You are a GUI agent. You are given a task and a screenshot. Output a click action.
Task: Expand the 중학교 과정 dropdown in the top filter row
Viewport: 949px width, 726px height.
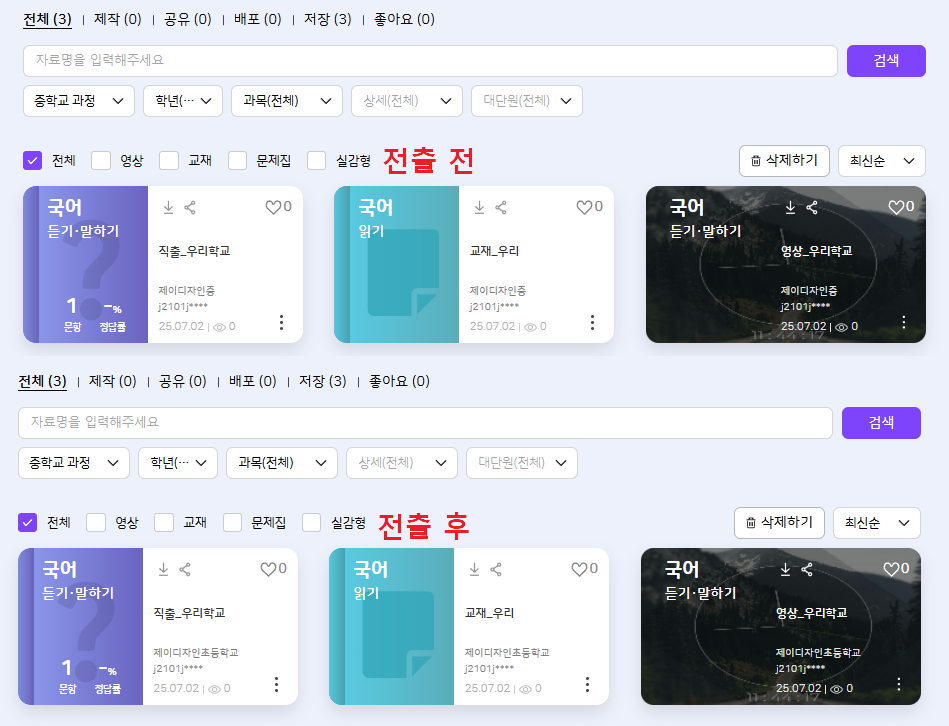tap(78, 100)
